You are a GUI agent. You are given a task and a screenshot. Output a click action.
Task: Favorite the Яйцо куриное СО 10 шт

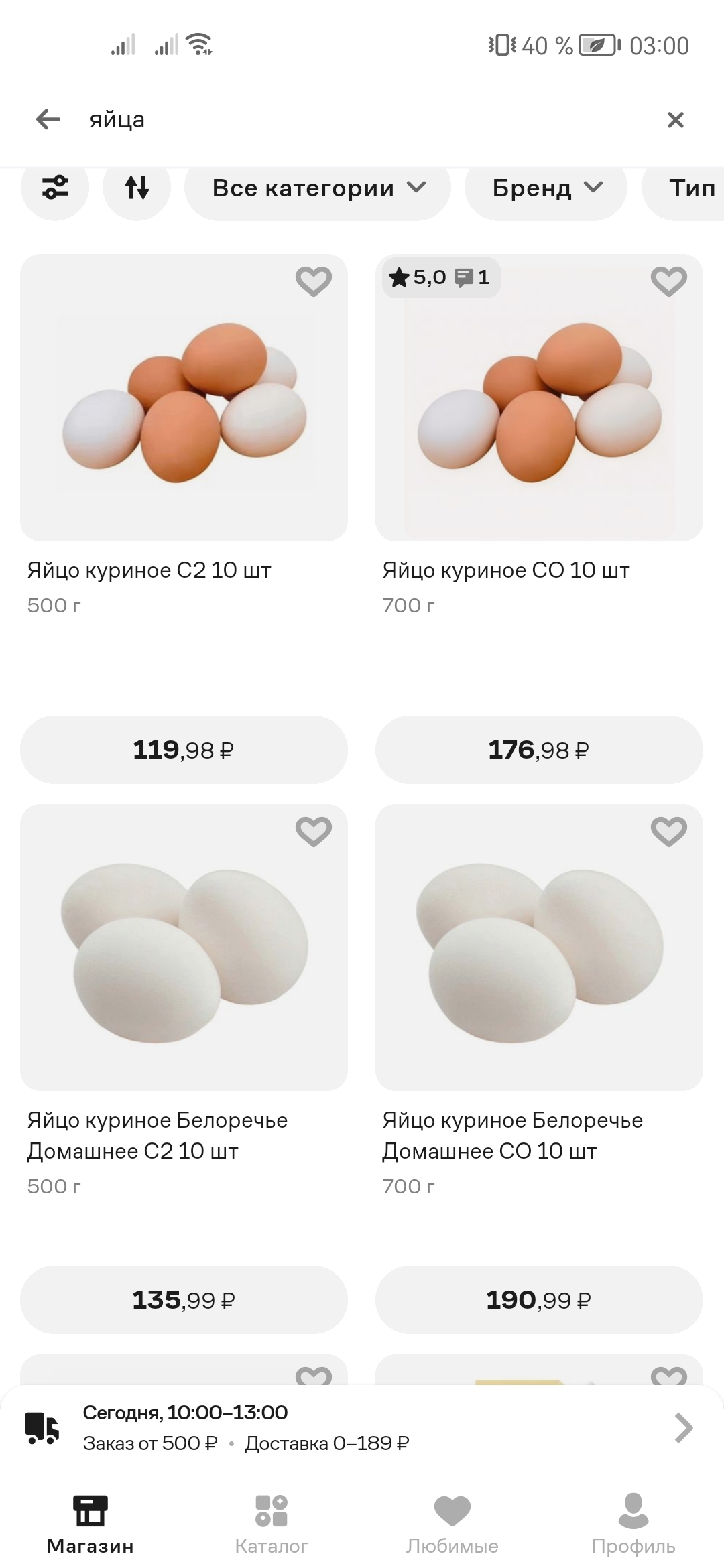click(x=669, y=281)
